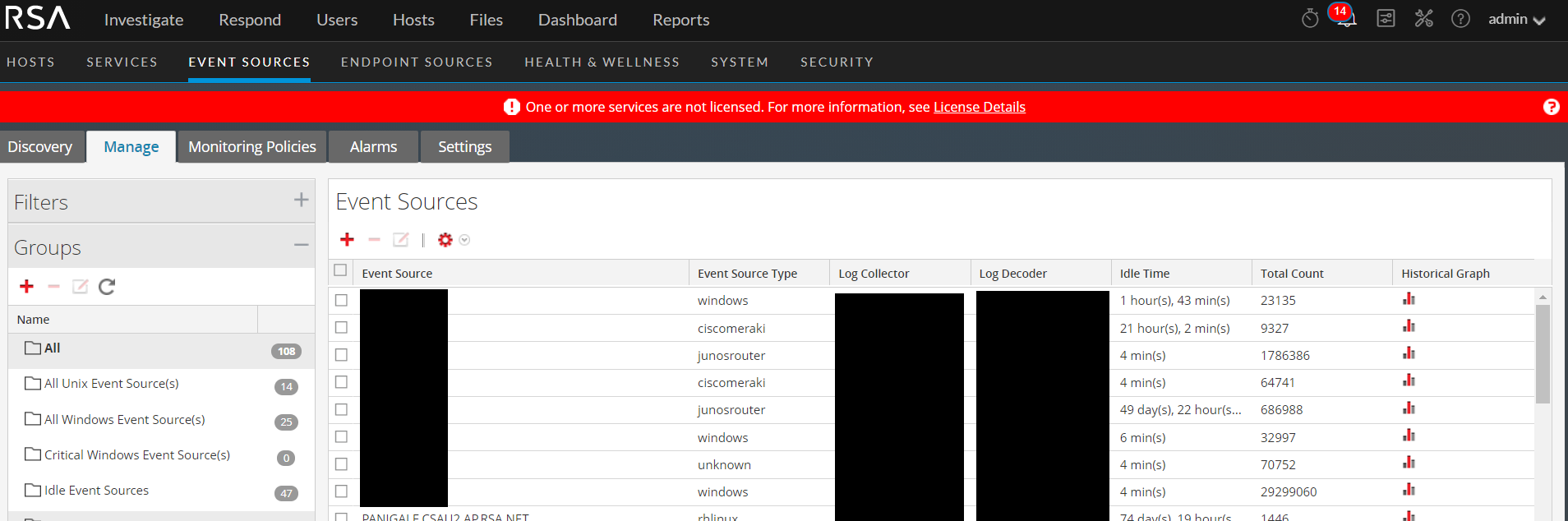Switch to the Discovery tab
The width and height of the screenshot is (1568, 521).
pyautogui.click(x=40, y=147)
